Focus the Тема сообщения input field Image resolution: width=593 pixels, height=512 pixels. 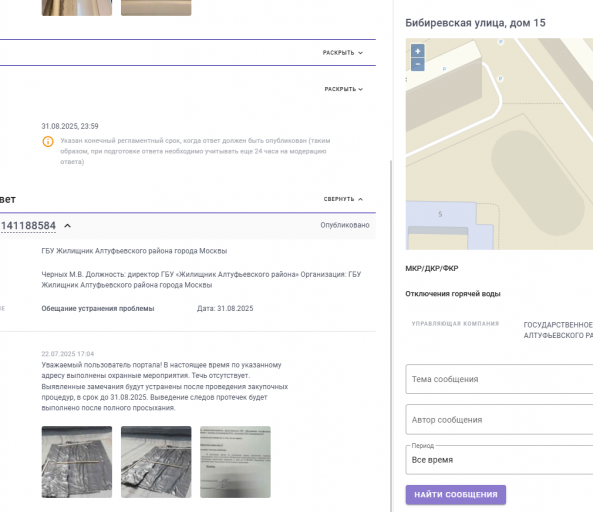[x=499, y=379]
